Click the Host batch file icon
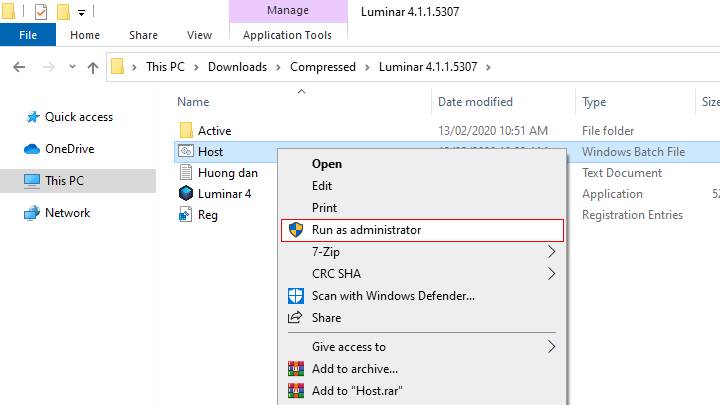Image resolution: width=720 pixels, height=405 pixels. tap(186, 151)
